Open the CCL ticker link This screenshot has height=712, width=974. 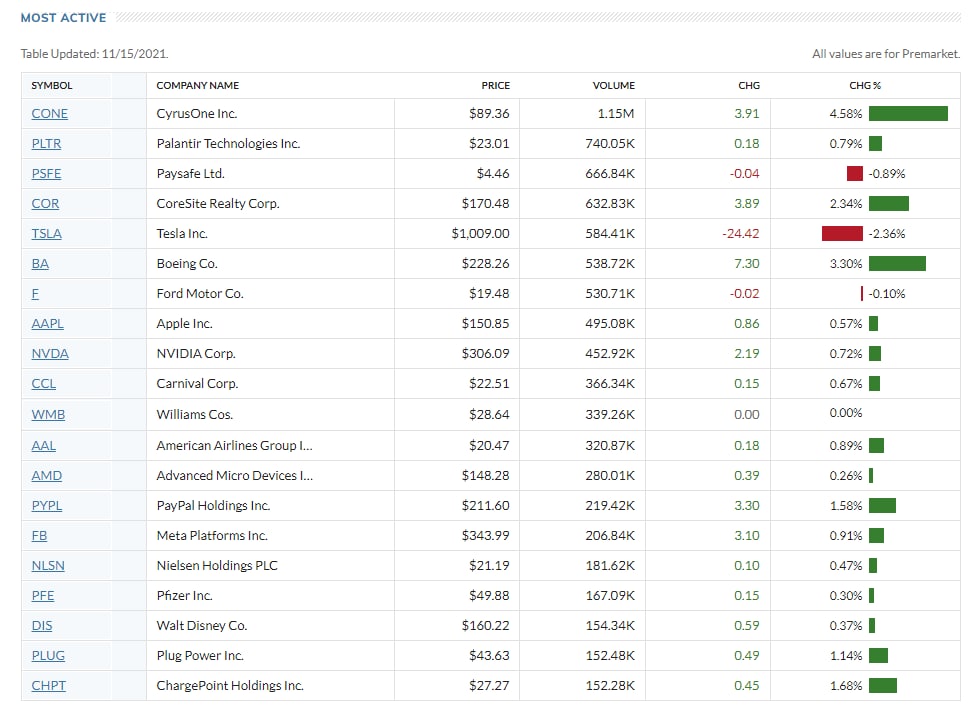pyautogui.click(x=43, y=384)
